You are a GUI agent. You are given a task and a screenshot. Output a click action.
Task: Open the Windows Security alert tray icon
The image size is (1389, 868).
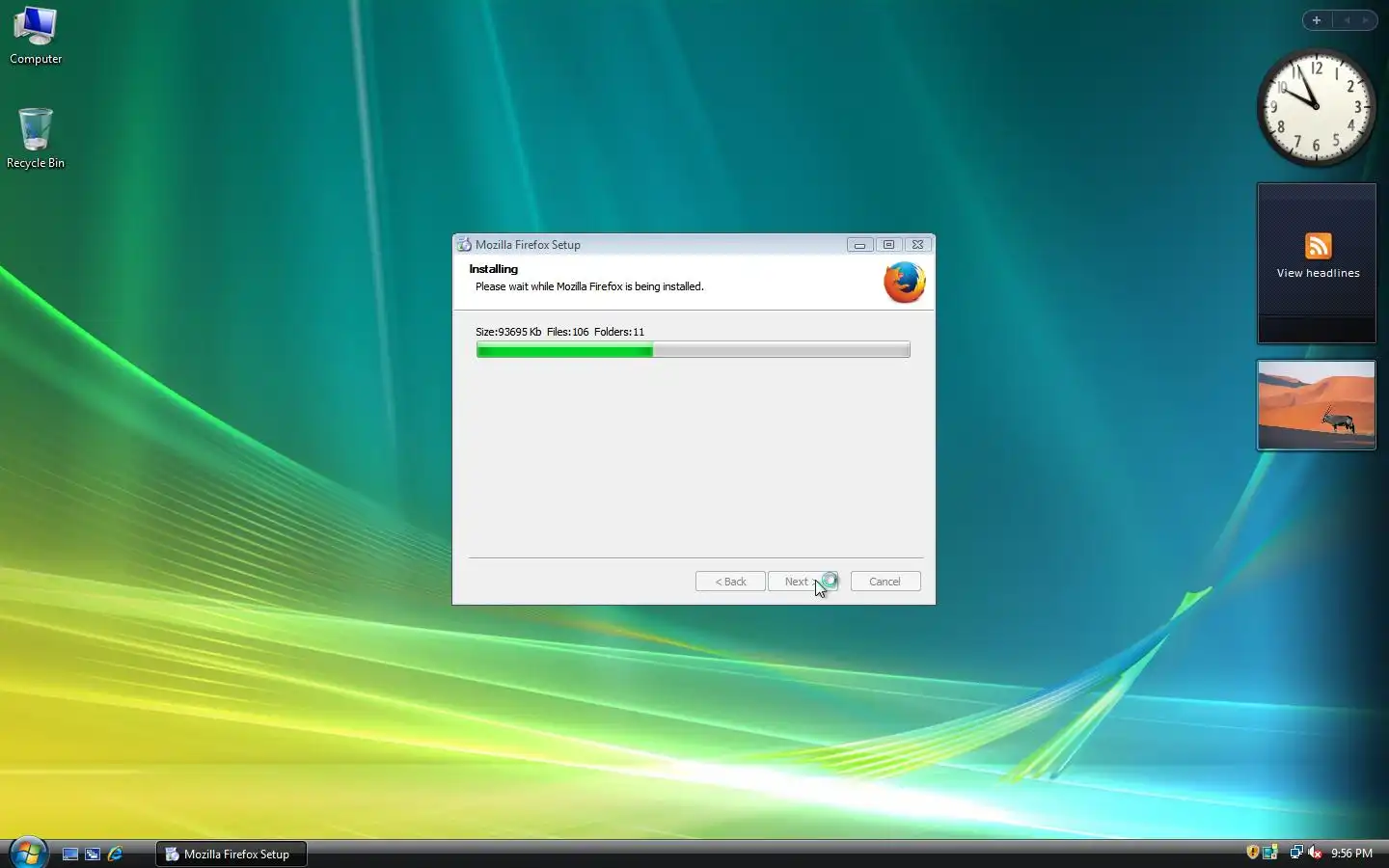coord(1252,853)
